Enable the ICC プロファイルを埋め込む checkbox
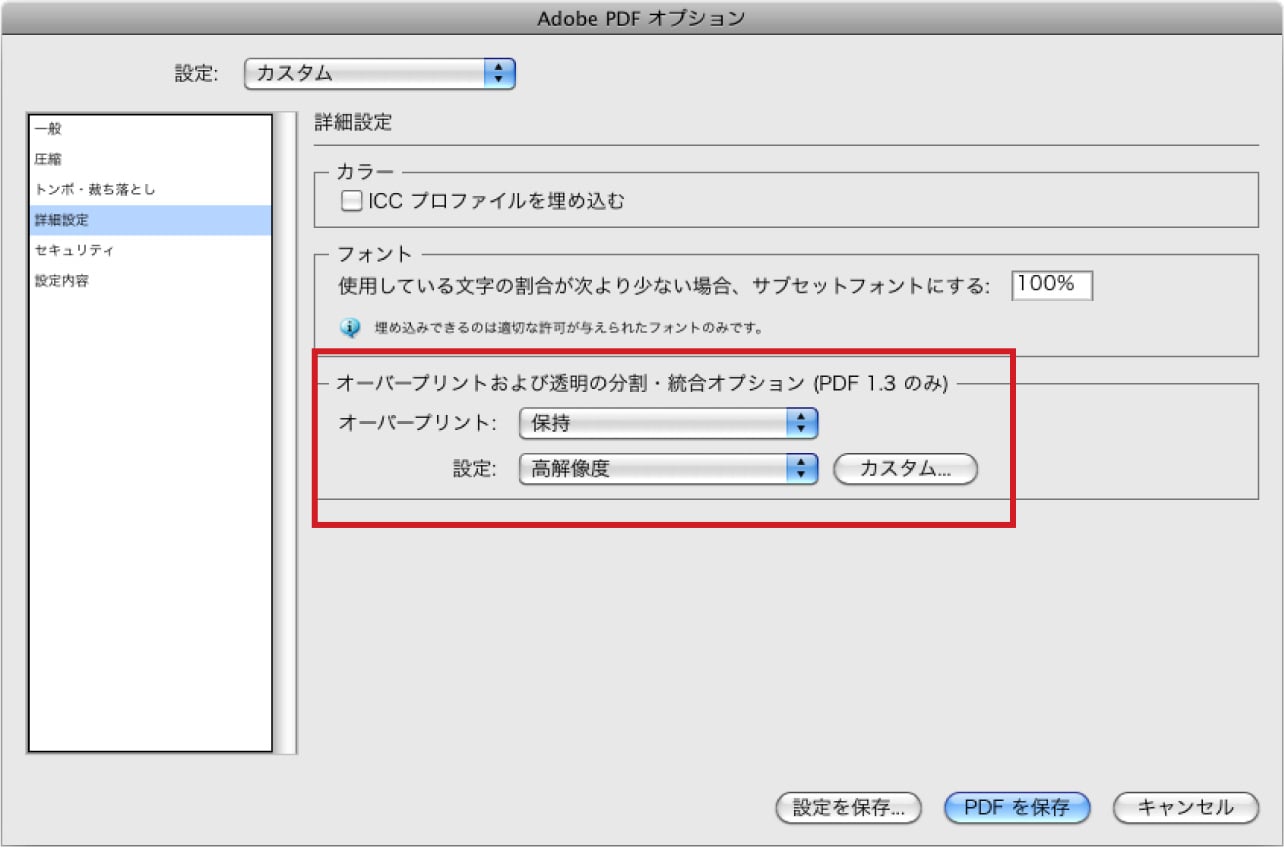The height and width of the screenshot is (848, 1284). 351,200
